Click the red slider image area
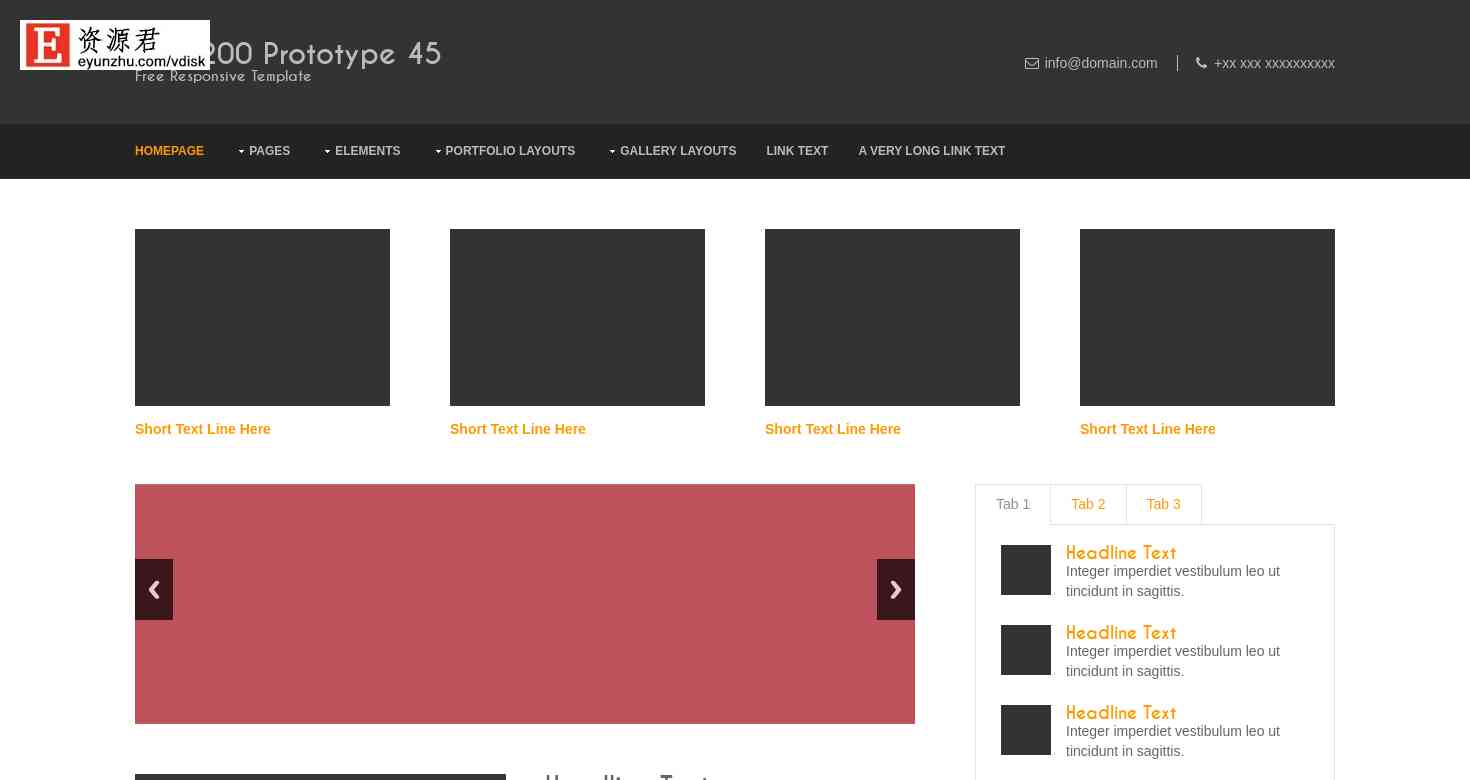The image size is (1470, 780). (x=525, y=604)
